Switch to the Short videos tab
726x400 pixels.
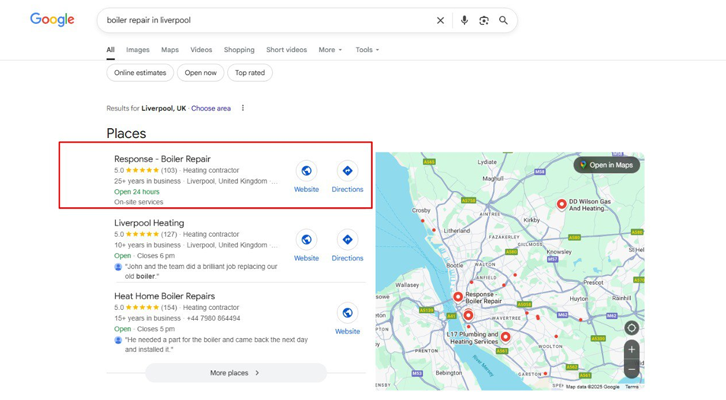click(286, 50)
